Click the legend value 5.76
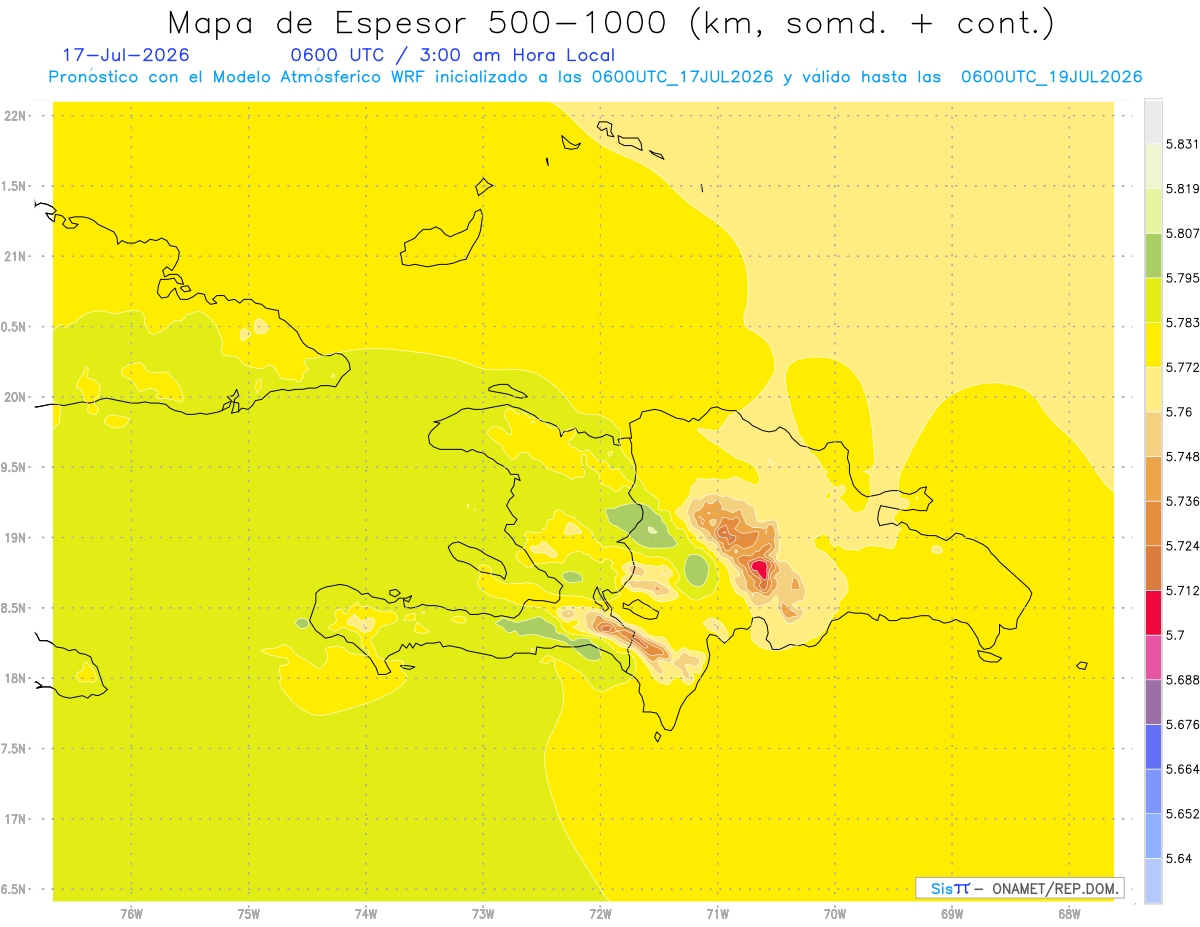This screenshot has height=927, width=1200. [1180, 411]
